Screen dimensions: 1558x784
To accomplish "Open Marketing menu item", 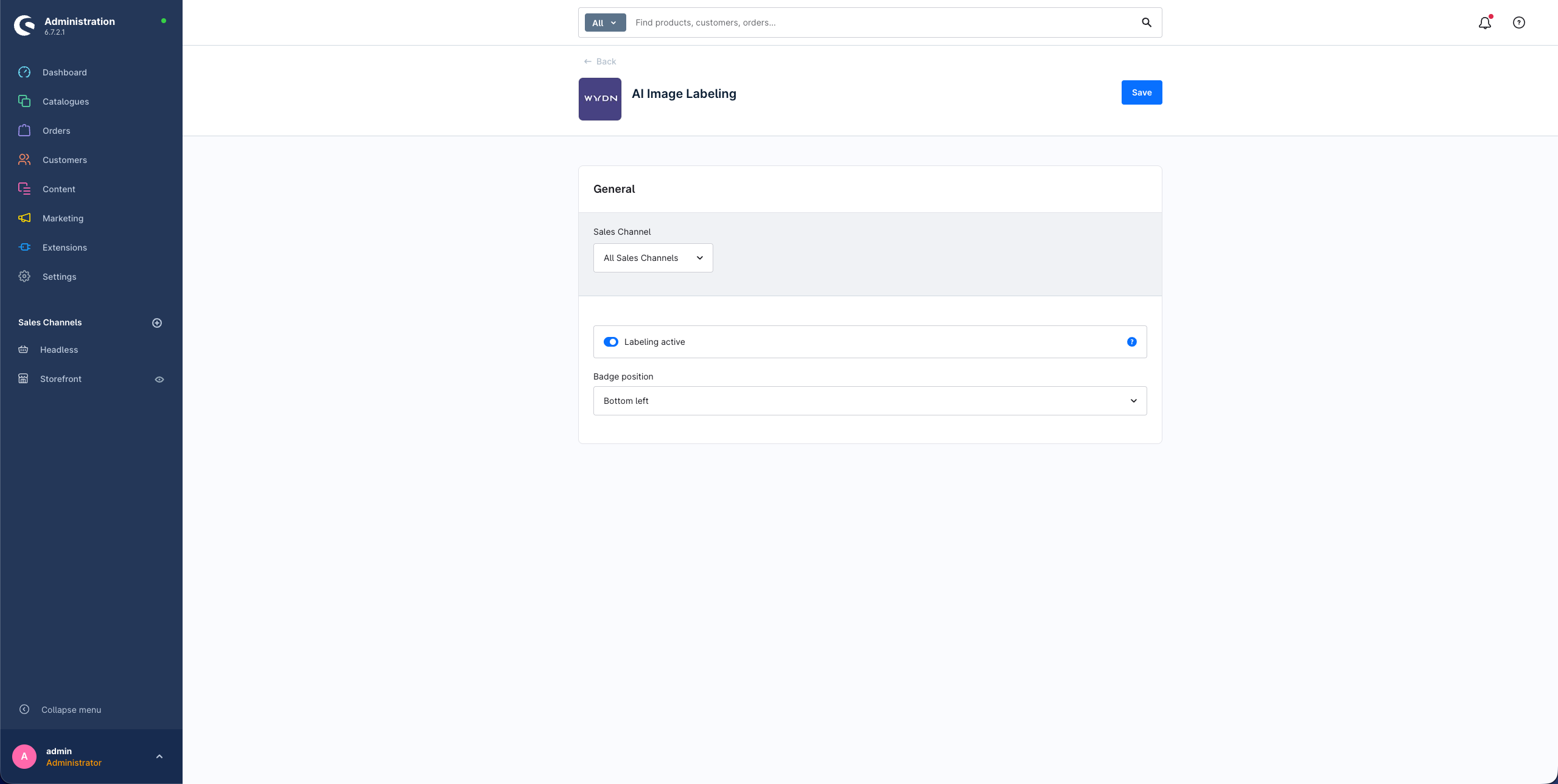I will click(x=63, y=218).
